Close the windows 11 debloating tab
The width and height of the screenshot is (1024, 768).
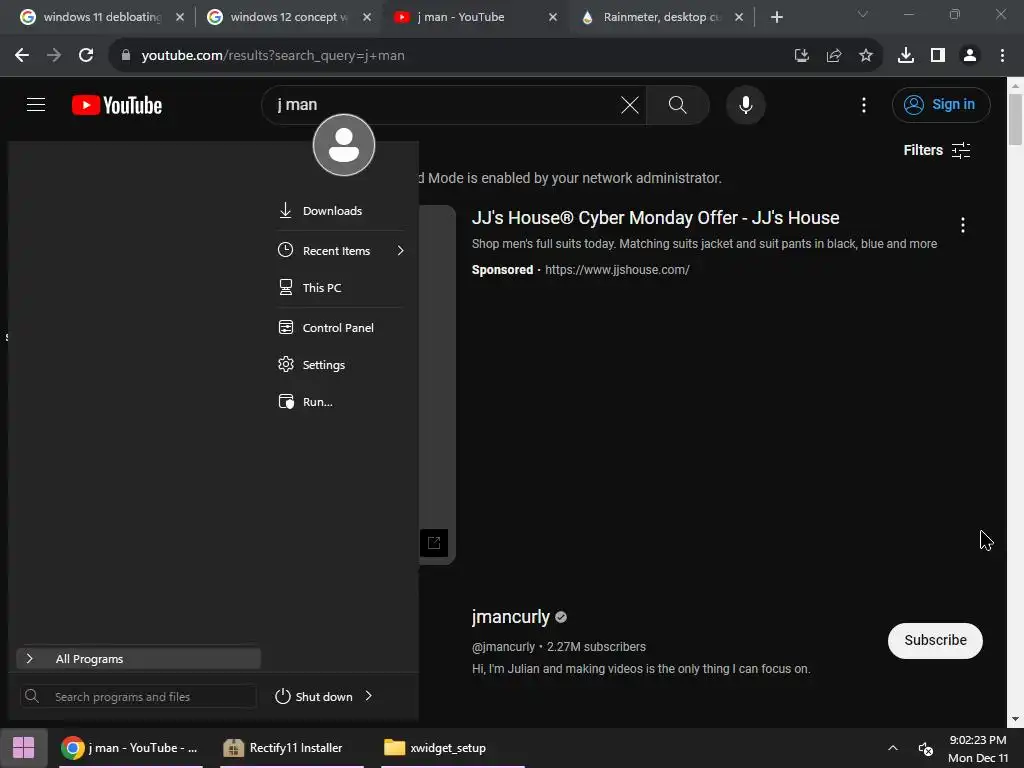[x=180, y=17]
